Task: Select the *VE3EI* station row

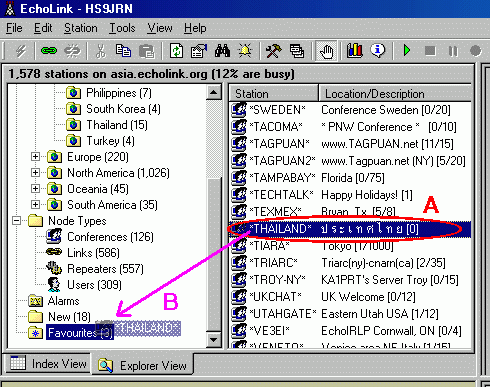Action: pos(350,331)
